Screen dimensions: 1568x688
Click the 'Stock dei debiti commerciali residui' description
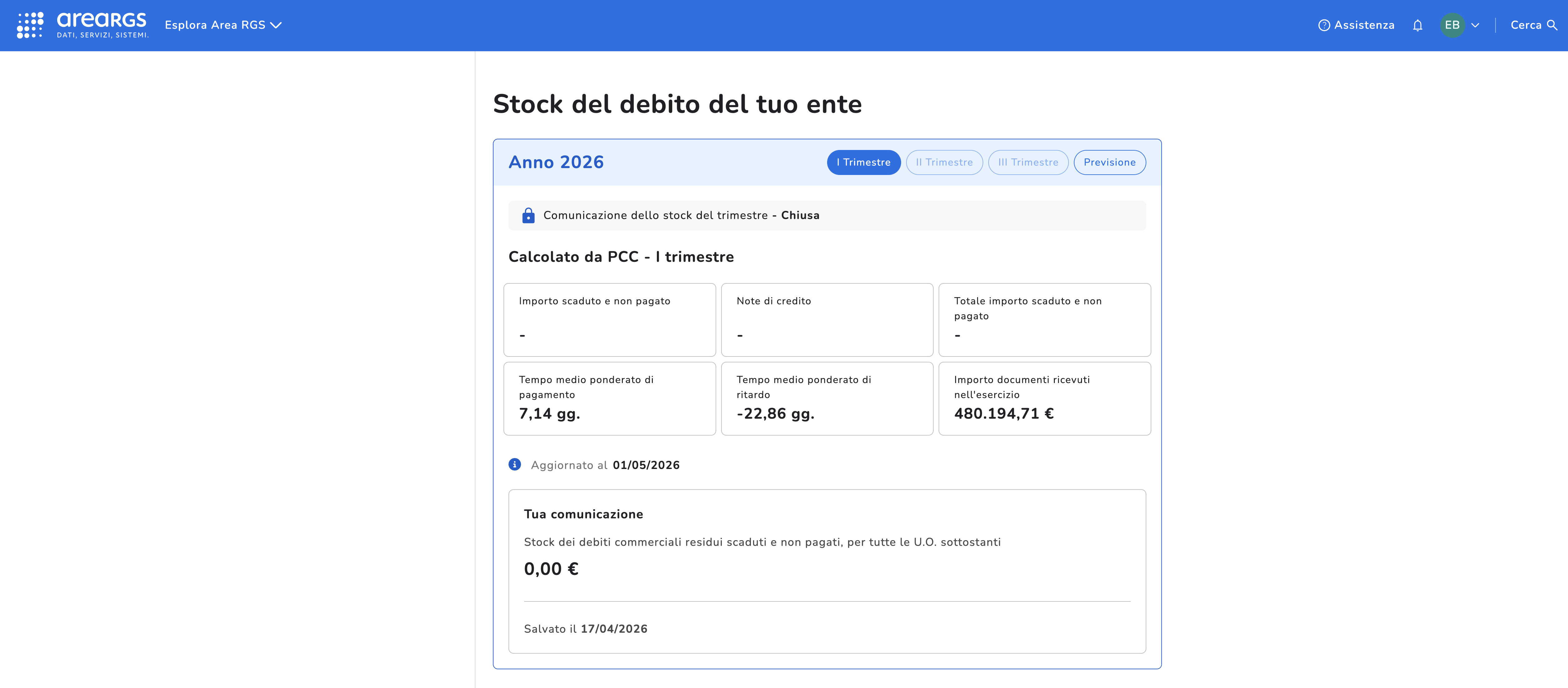click(x=762, y=542)
